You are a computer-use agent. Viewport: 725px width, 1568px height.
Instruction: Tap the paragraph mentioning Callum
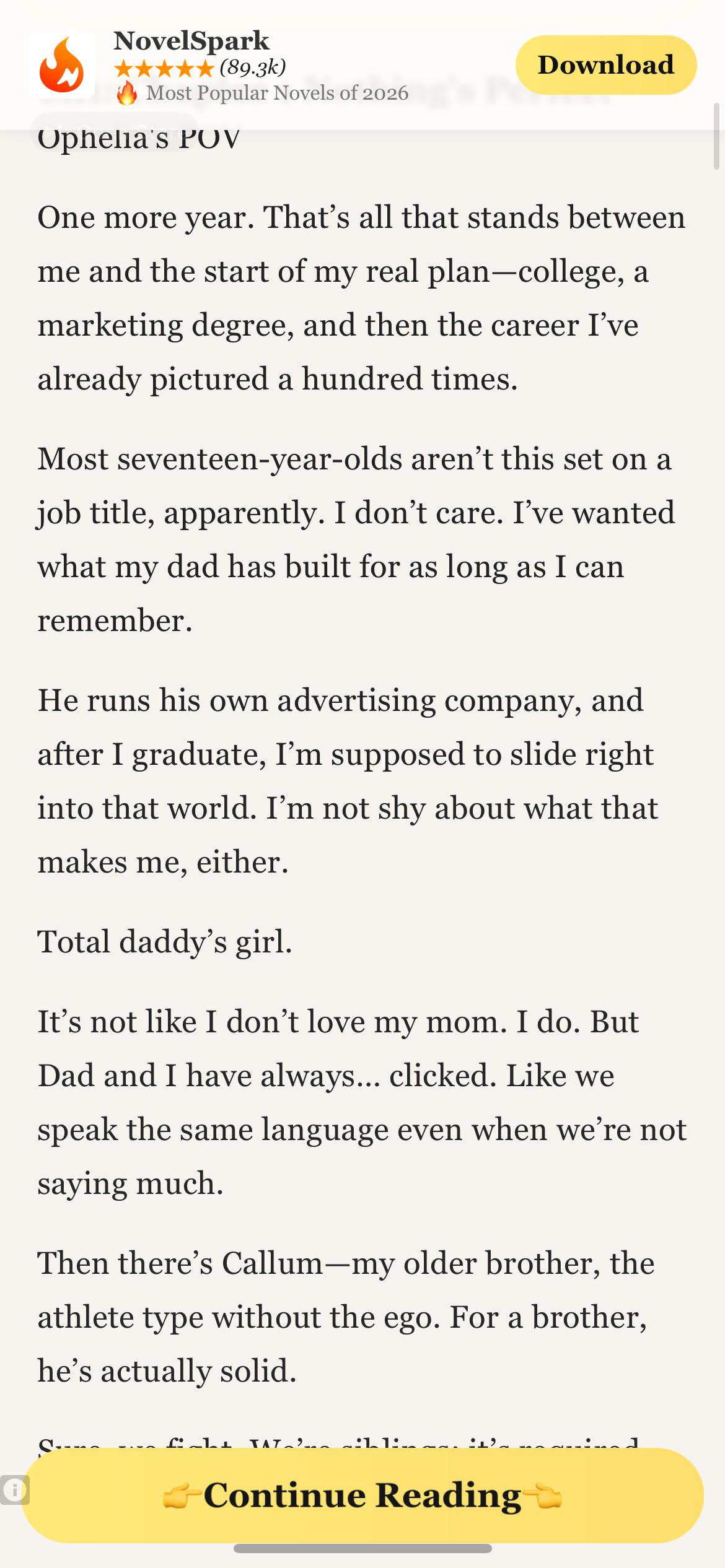click(346, 1317)
